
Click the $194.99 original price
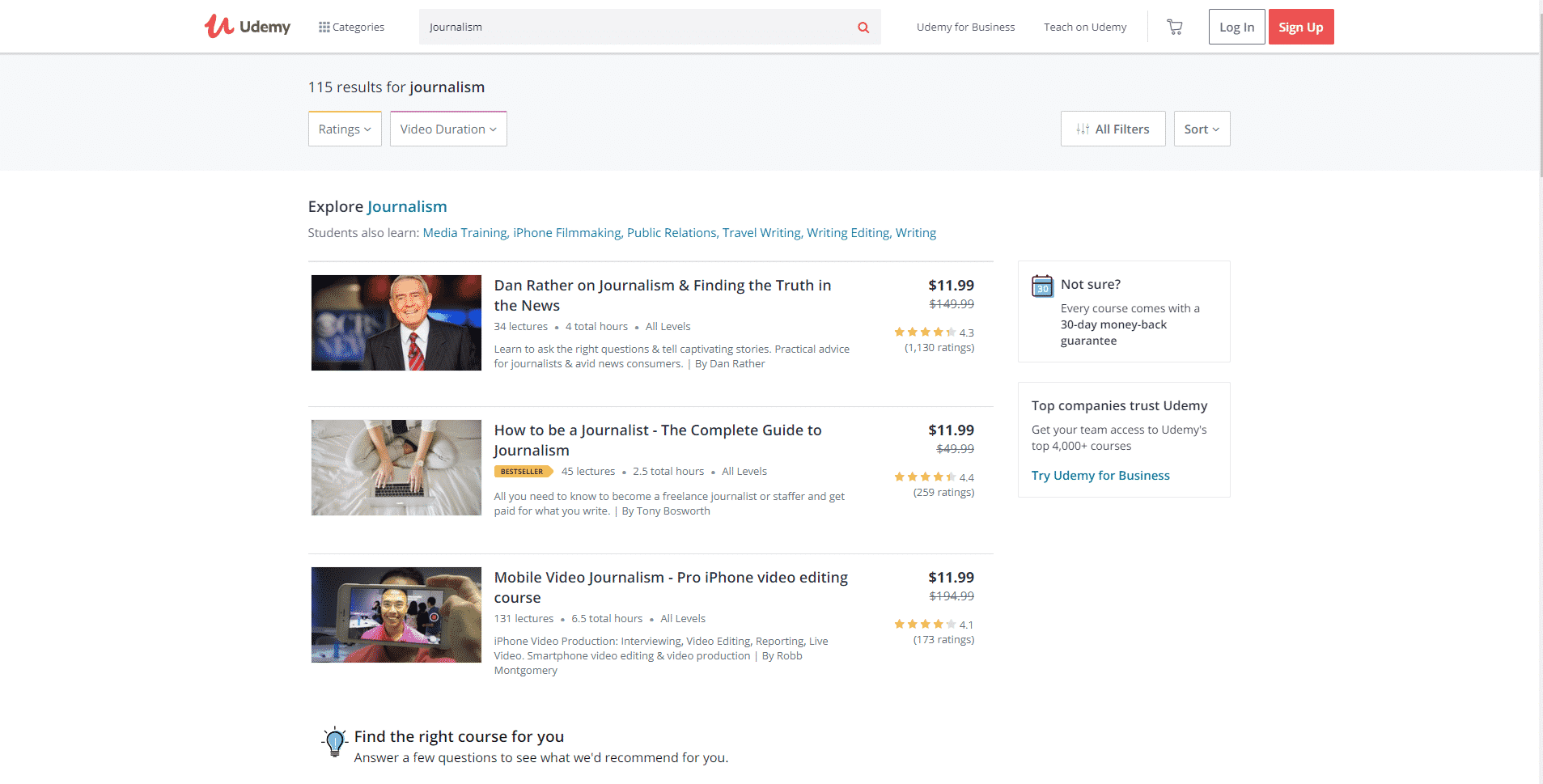952,596
